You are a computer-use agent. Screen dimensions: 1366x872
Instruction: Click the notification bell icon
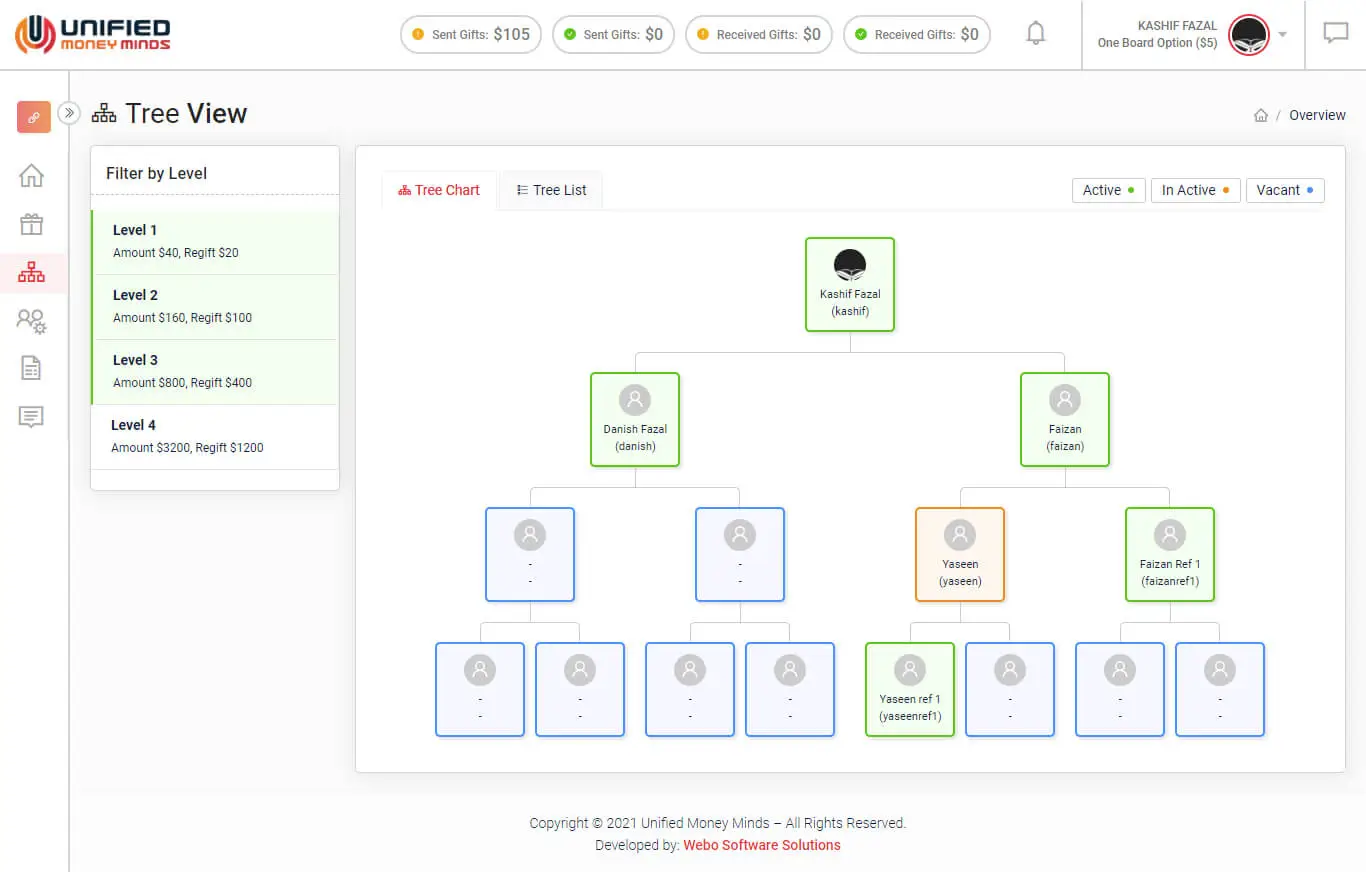[x=1036, y=34]
